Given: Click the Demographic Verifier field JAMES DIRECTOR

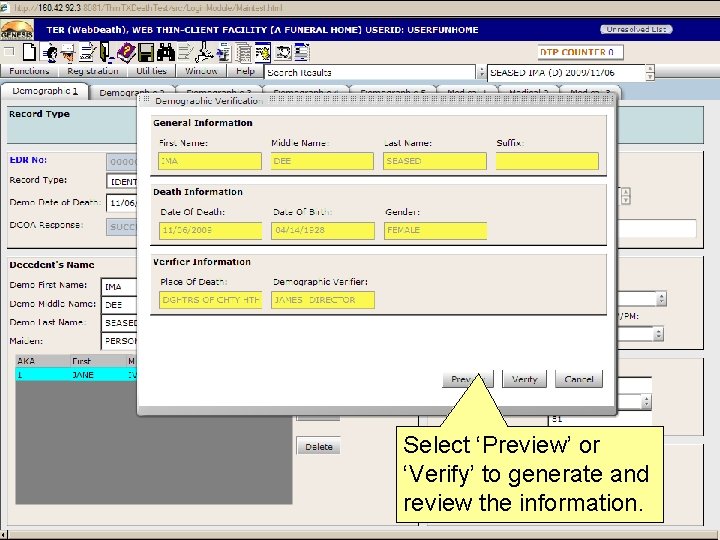Looking at the screenshot, I should click(323, 300).
